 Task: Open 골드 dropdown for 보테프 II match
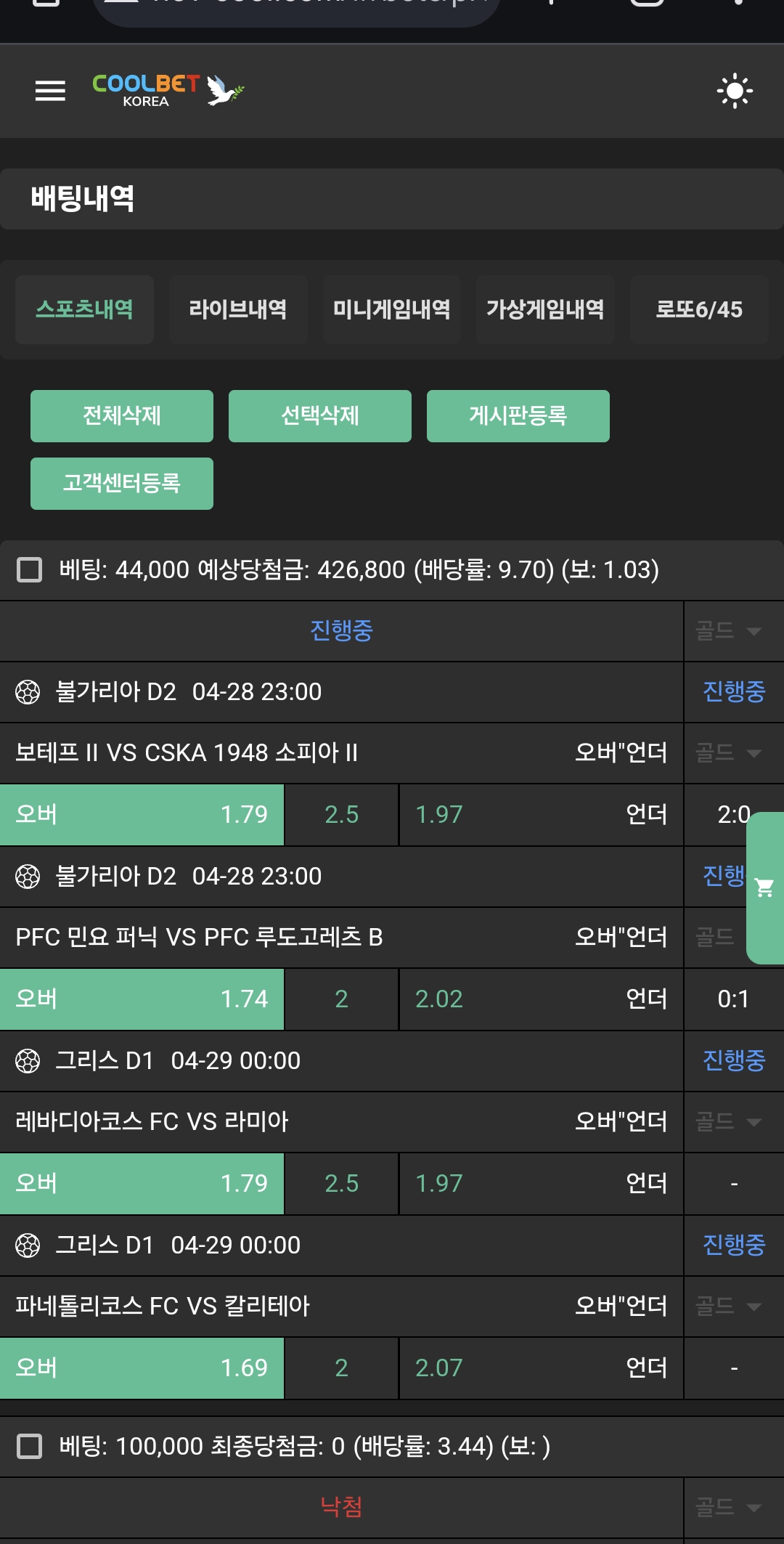pos(729,752)
